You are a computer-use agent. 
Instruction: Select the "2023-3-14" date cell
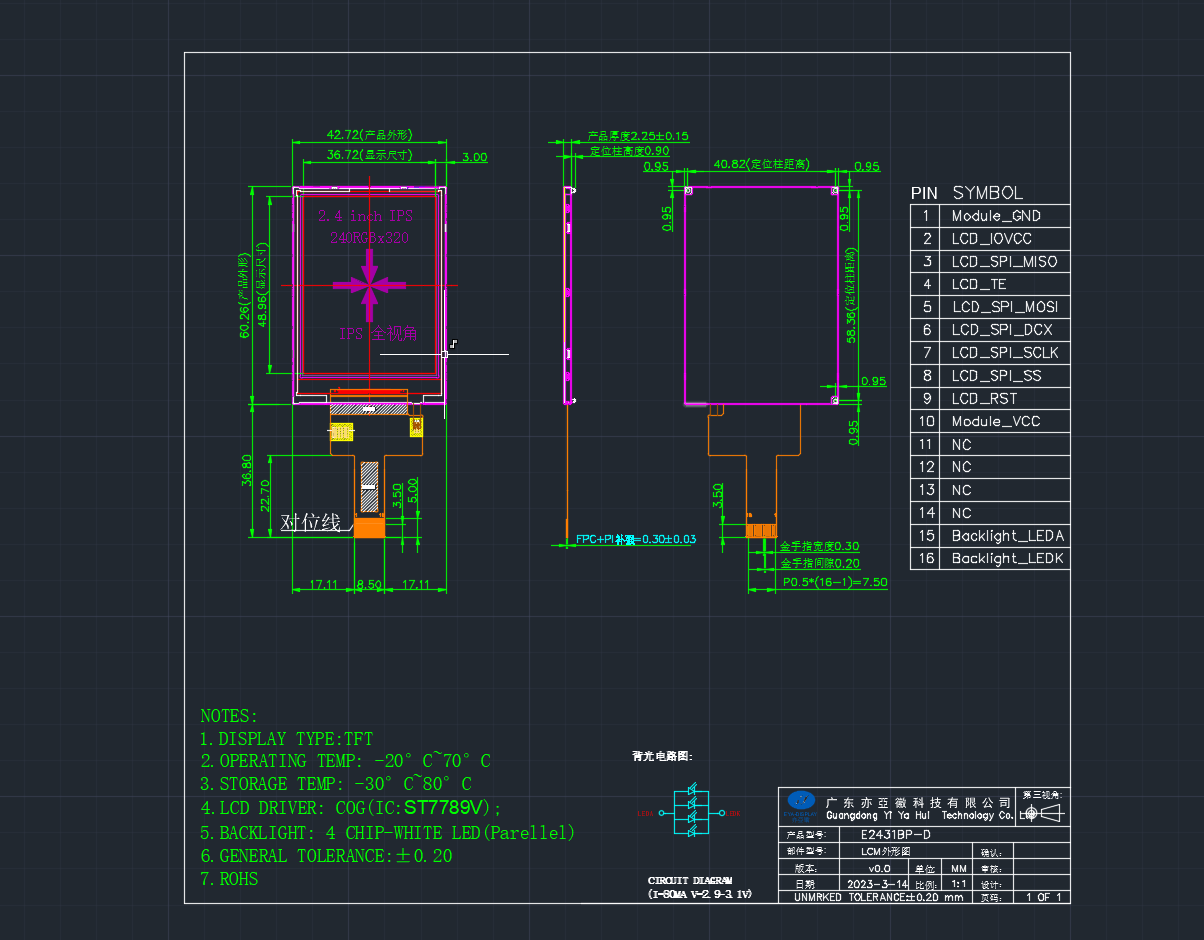coord(876,884)
